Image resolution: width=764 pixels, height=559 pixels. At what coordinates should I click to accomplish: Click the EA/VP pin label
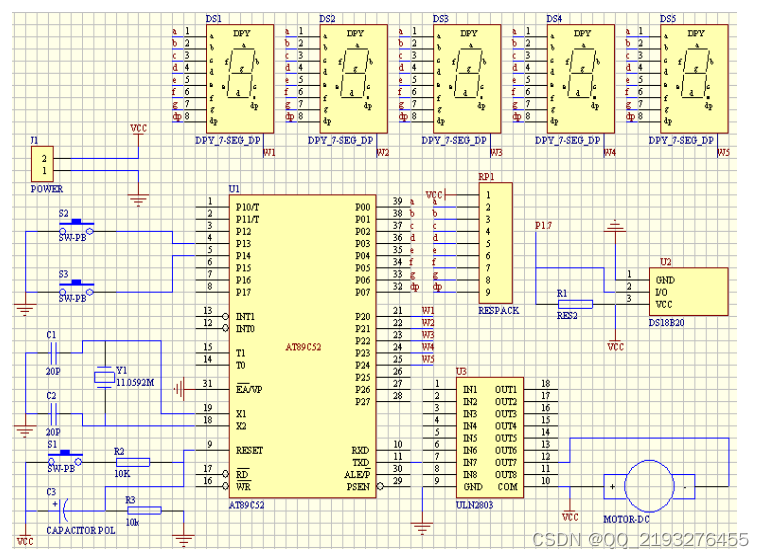[x=249, y=389]
